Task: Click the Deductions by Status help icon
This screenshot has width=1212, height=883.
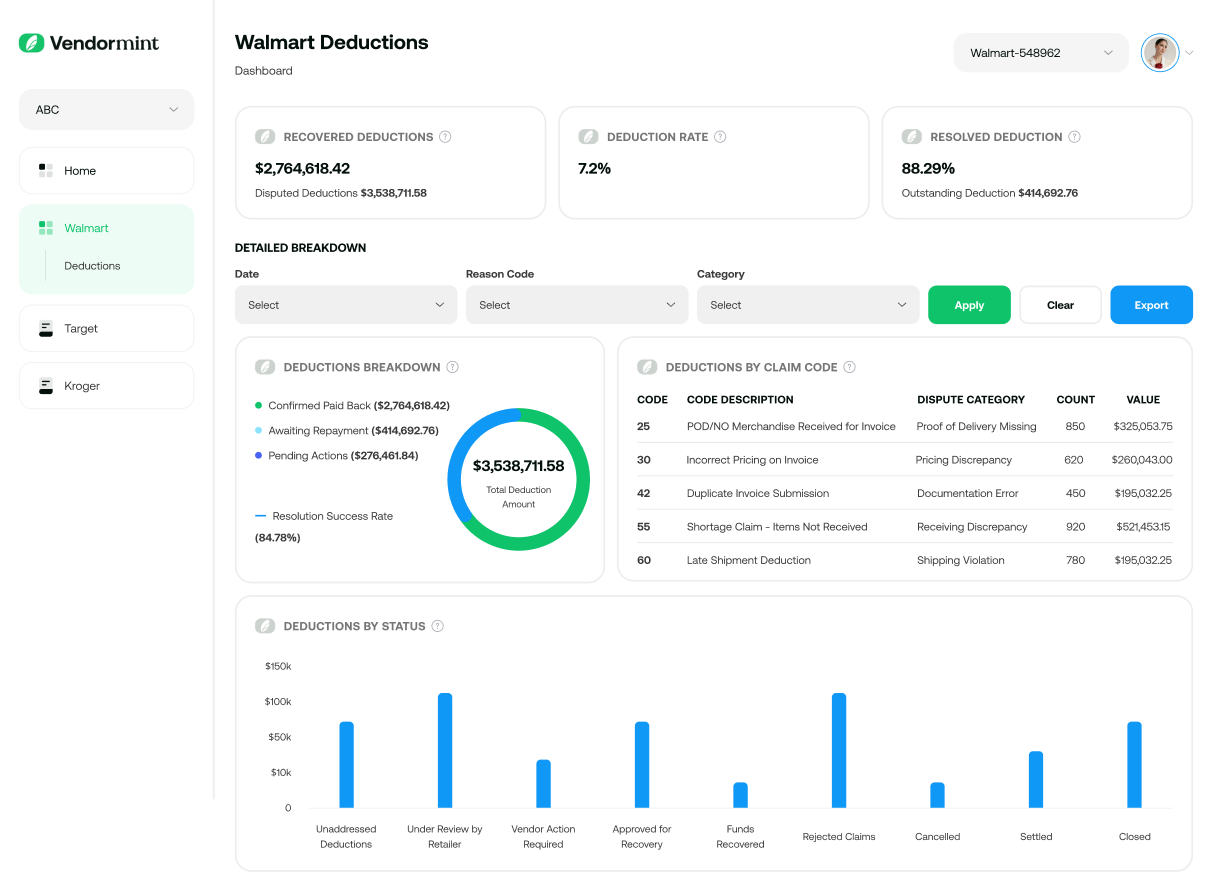Action: (x=437, y=626)
